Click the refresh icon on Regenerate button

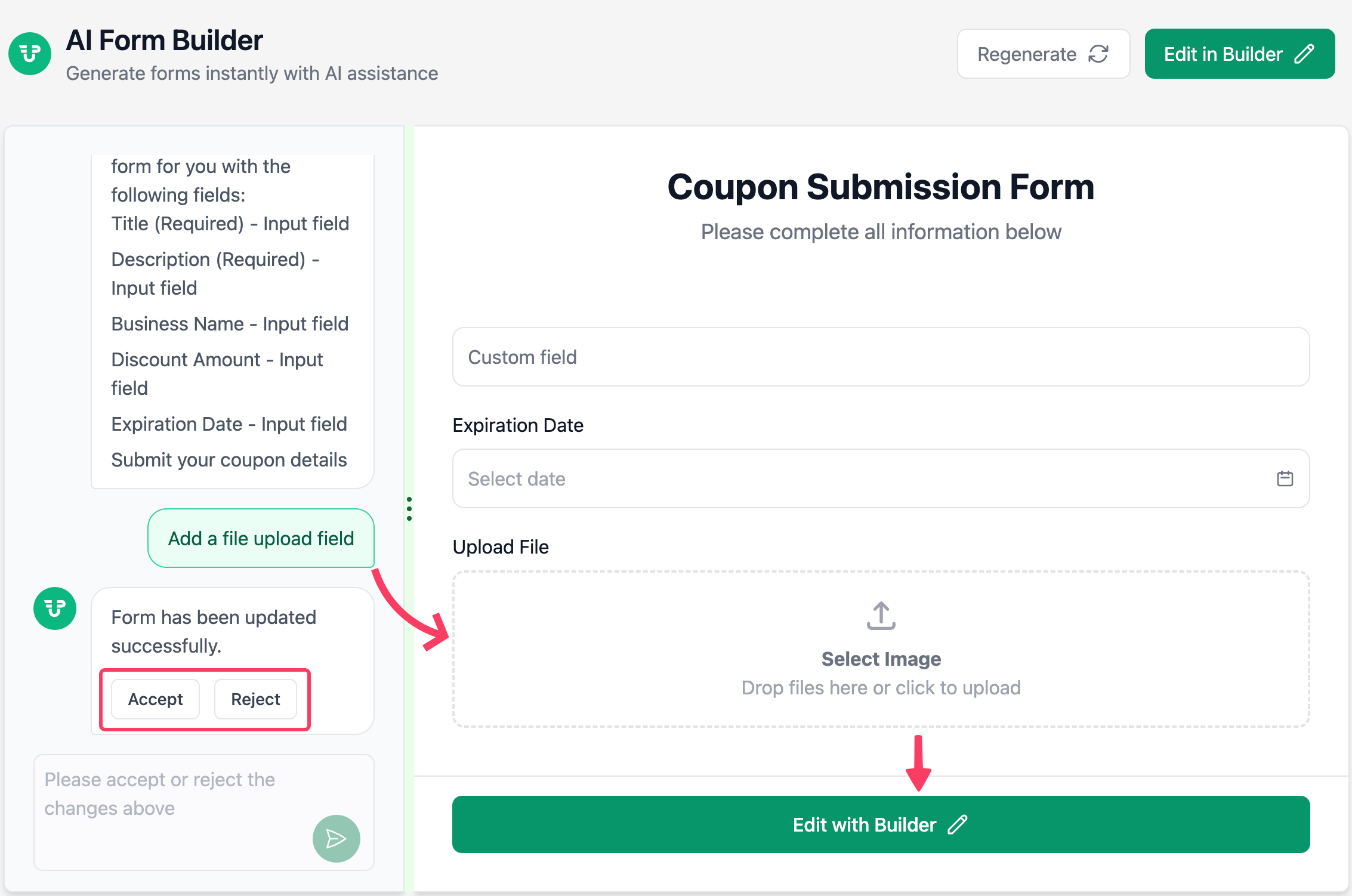pos(1098,54)
